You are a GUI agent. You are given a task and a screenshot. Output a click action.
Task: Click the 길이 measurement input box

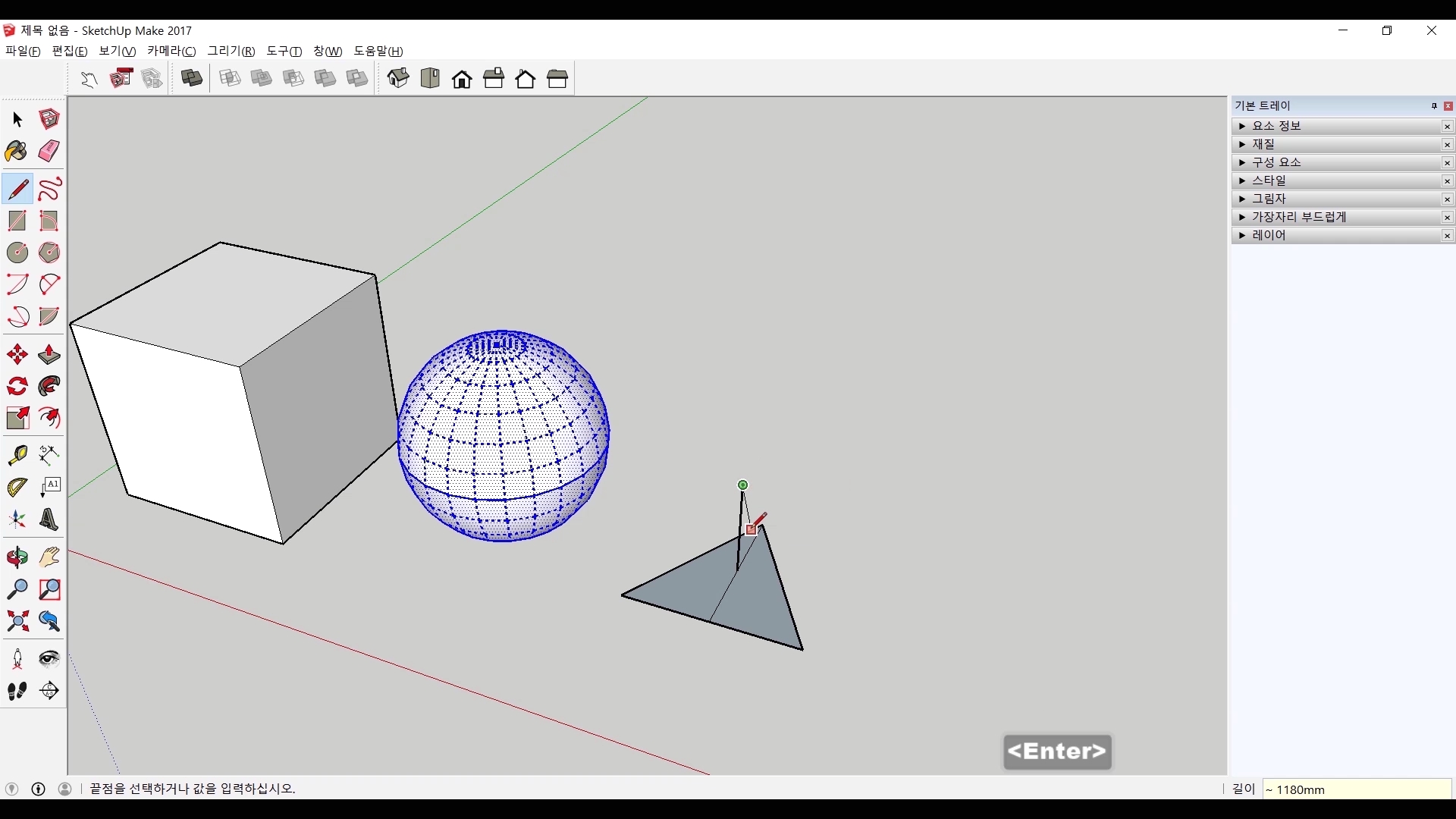pyautogui.click(x=1356, y=789)
